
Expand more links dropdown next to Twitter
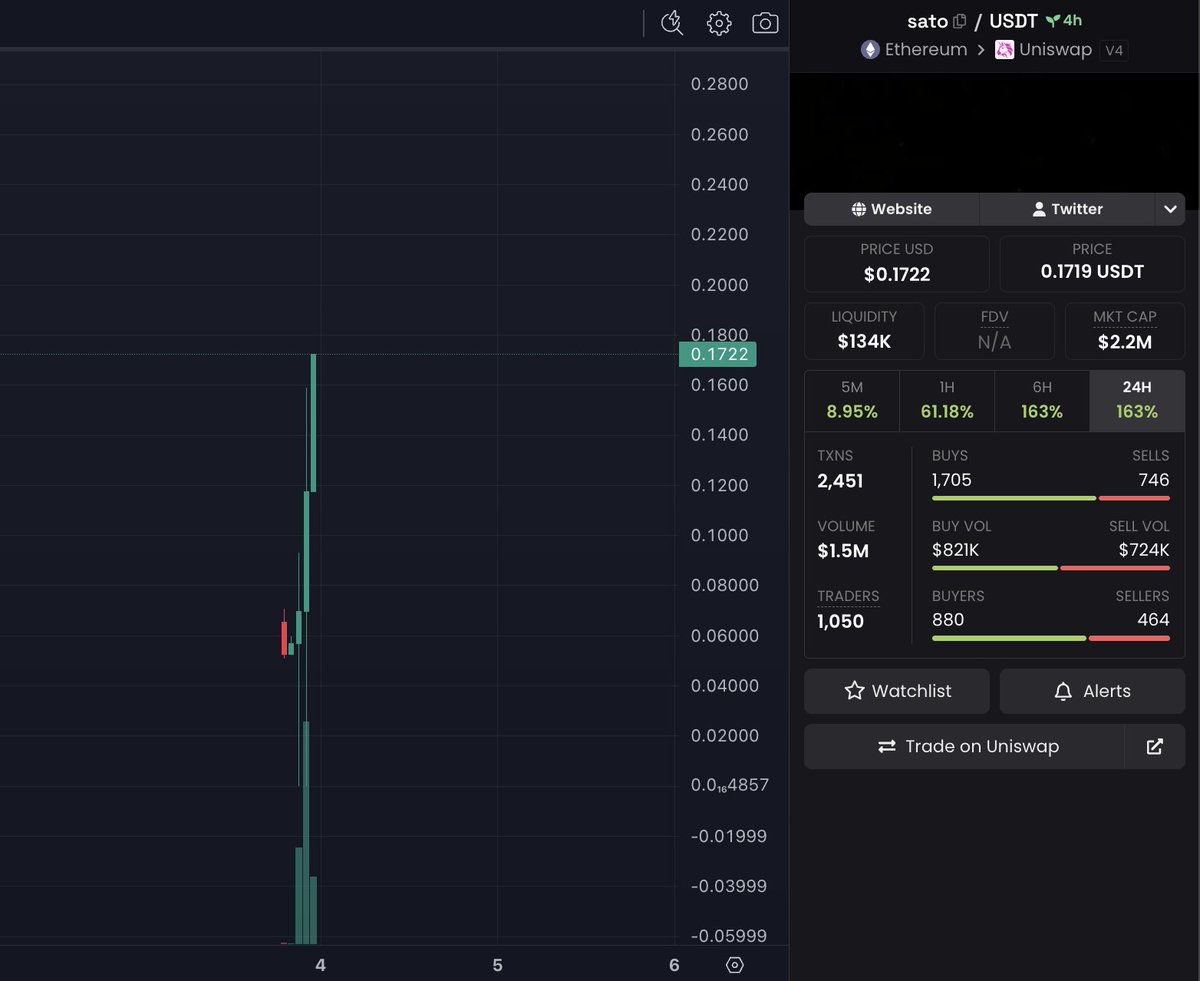click(1170, 209)
